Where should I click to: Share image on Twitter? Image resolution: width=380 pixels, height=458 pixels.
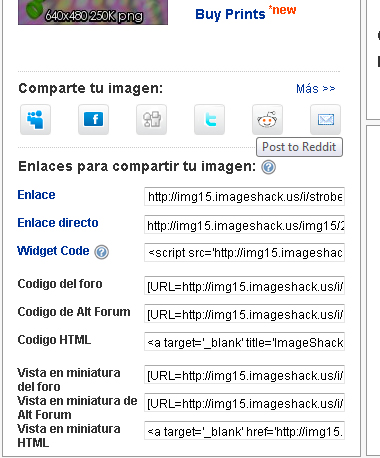(x=209, y=119)
